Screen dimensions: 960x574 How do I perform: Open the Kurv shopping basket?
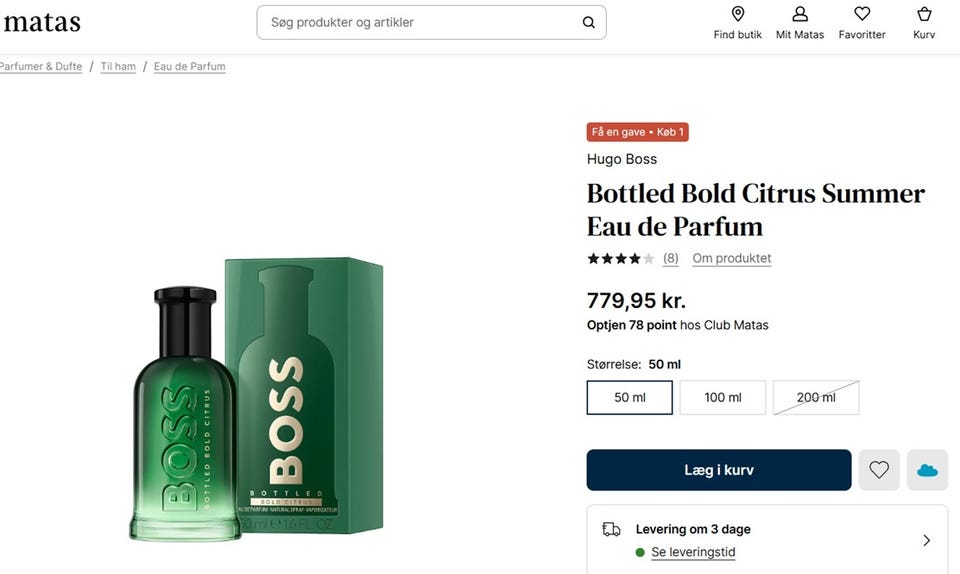[x=924, y=14]
